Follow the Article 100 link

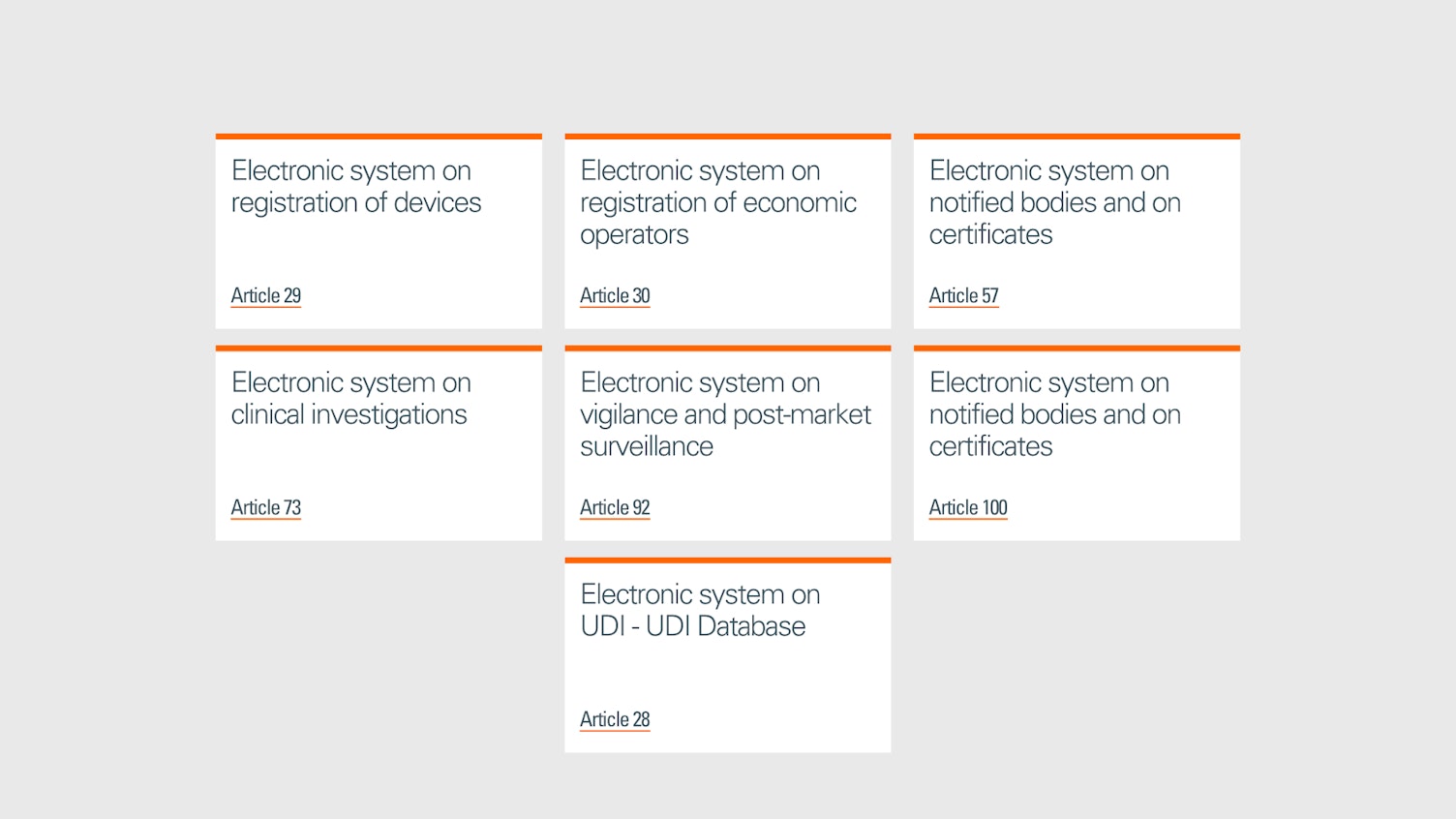[x=968, y=507]
